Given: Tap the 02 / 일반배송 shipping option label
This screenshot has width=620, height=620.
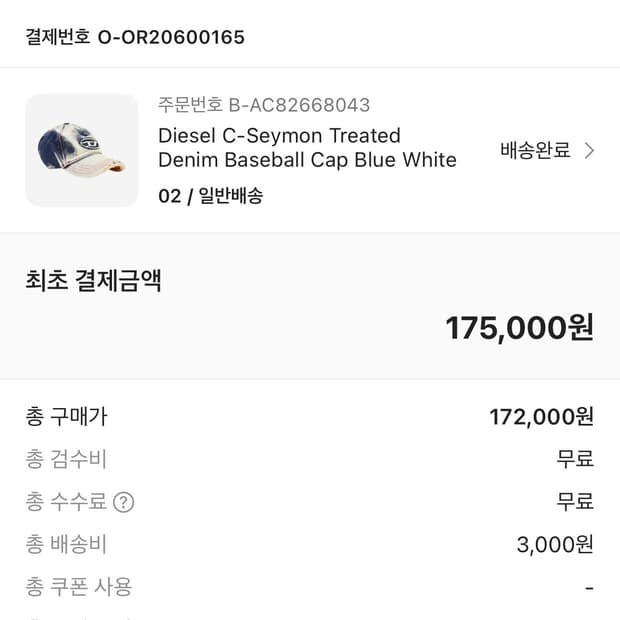Looking at the screenshot, I should pyautogui.click(x=210, y=196).
